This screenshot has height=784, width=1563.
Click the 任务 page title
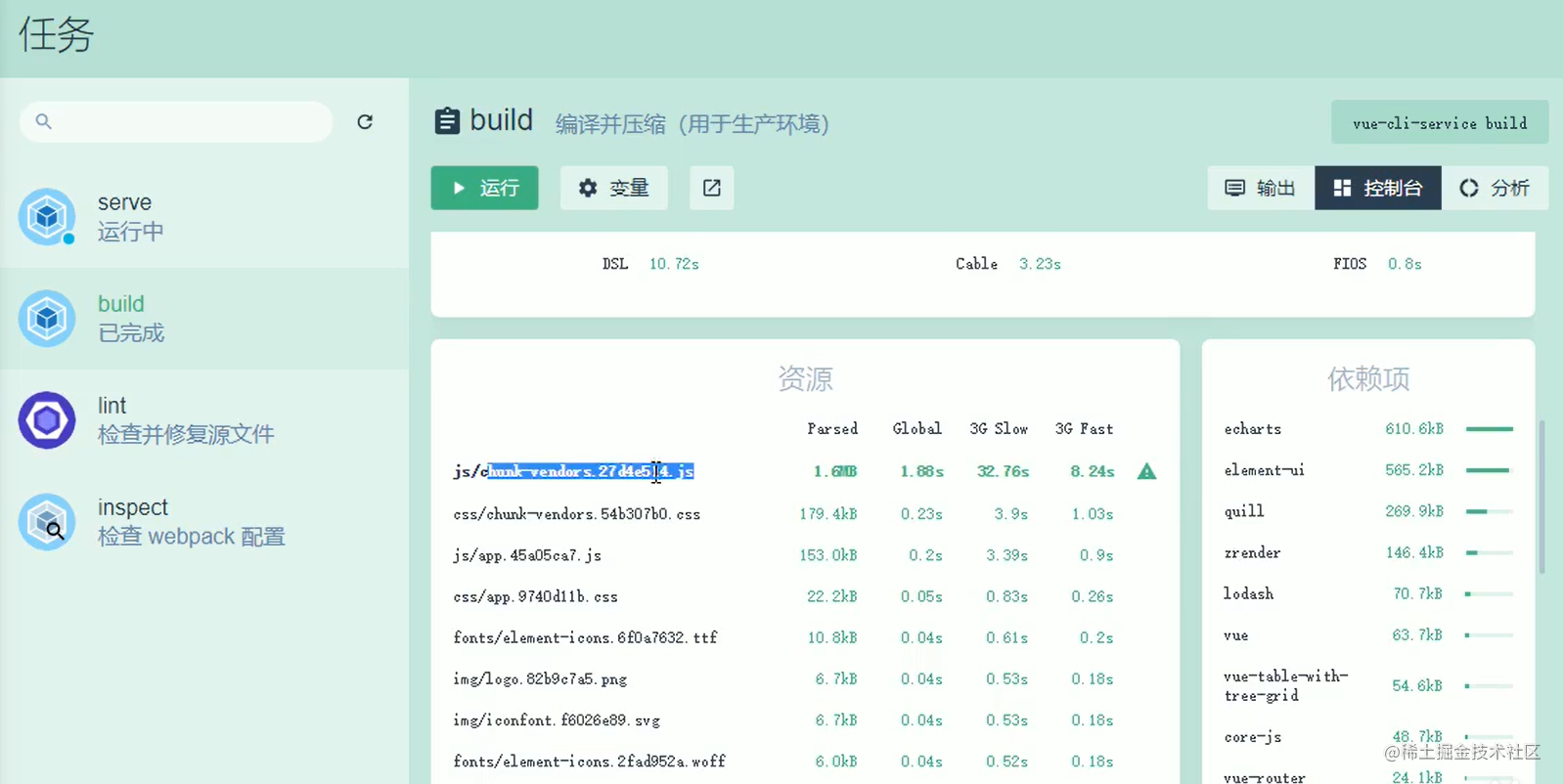56,35
